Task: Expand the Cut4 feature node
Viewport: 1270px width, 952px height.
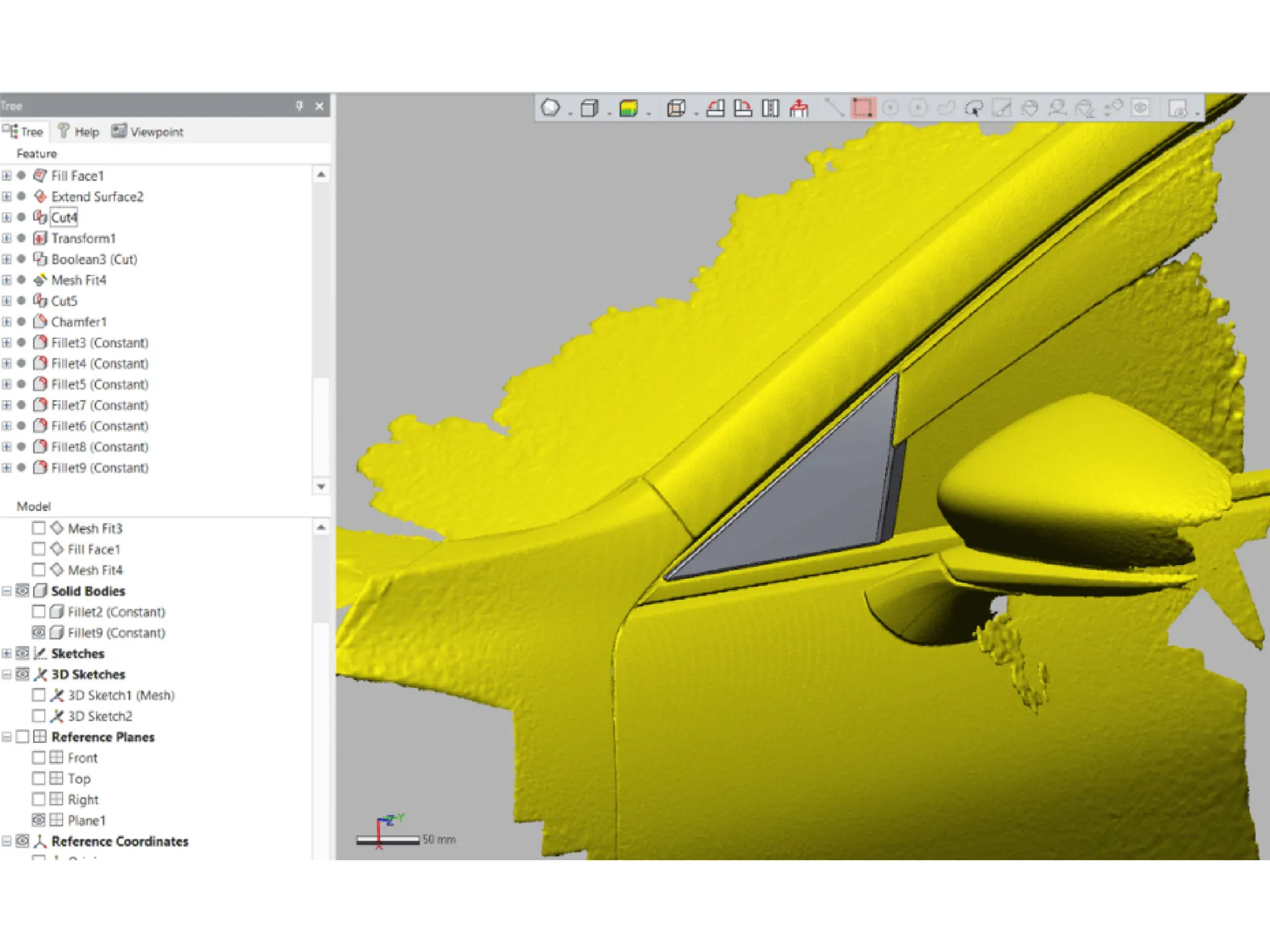Action: (x=7, y=218)
